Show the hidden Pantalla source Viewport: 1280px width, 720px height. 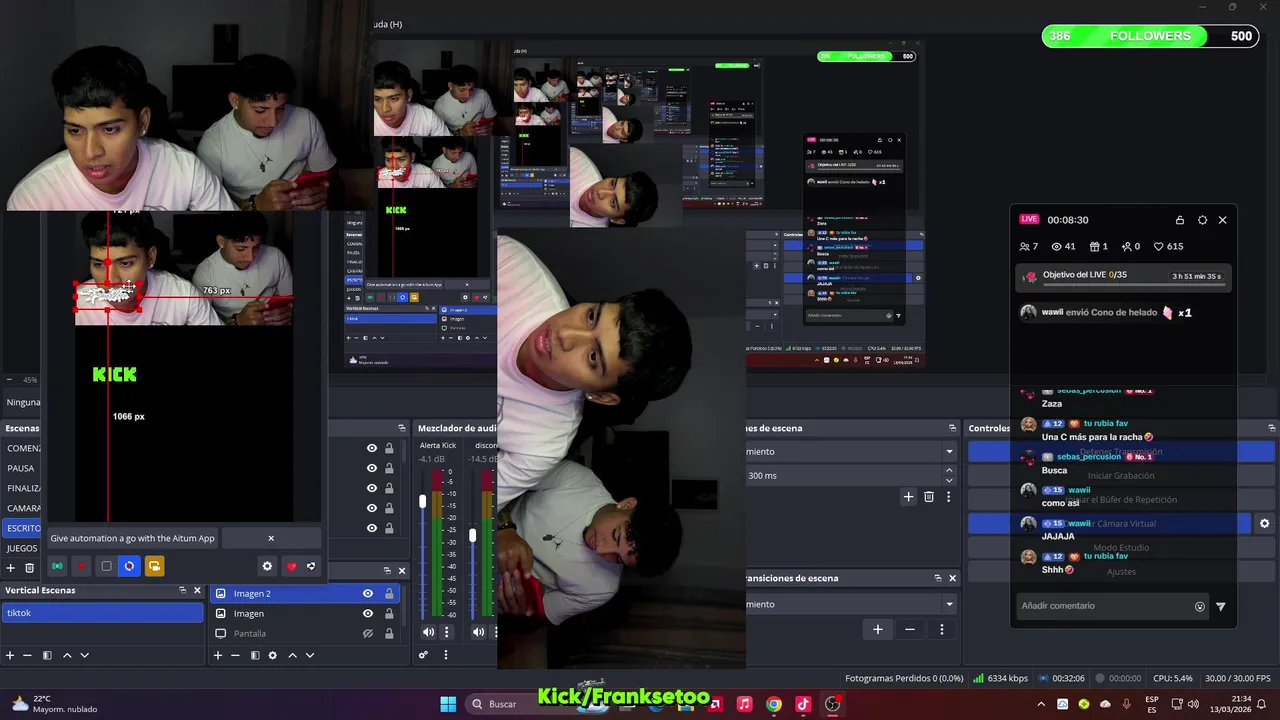[x=368, y=633]
